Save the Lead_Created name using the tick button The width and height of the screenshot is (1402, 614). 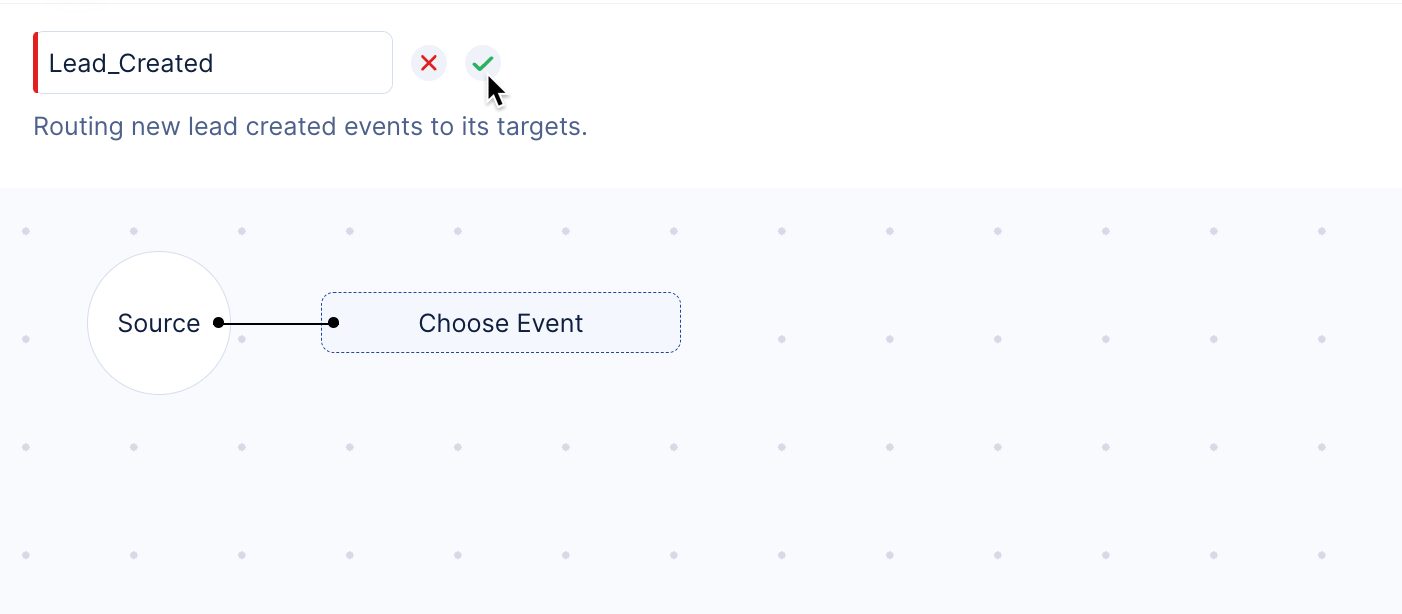click(483, 63)
